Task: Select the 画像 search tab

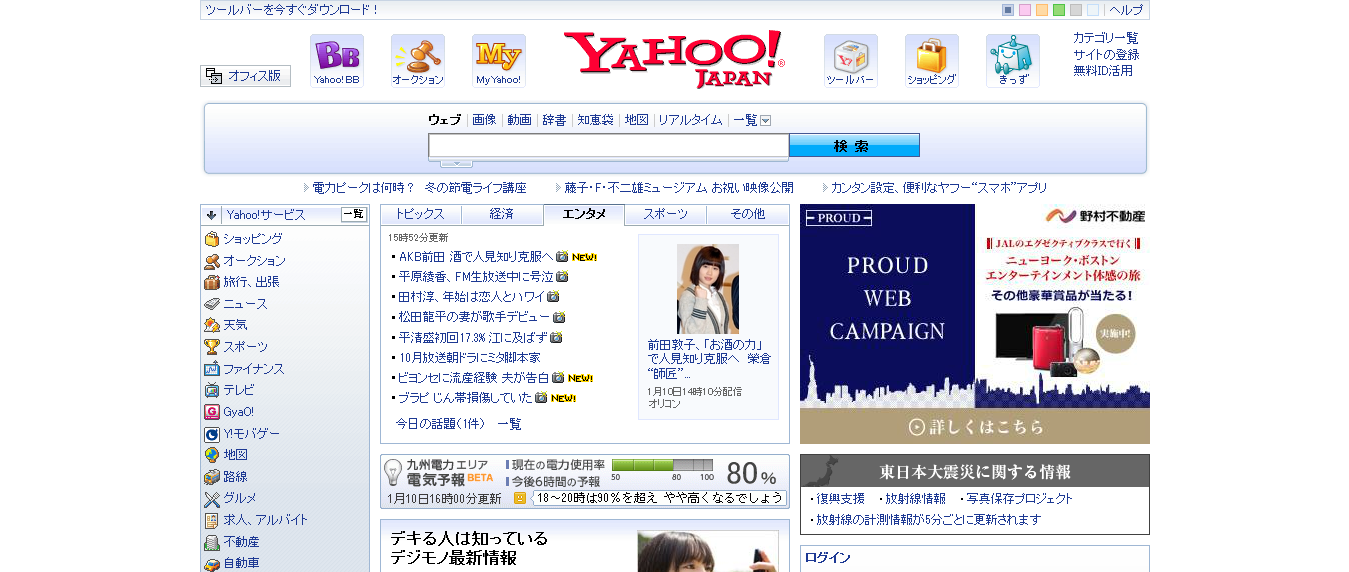Action: [x=484, y=120]
